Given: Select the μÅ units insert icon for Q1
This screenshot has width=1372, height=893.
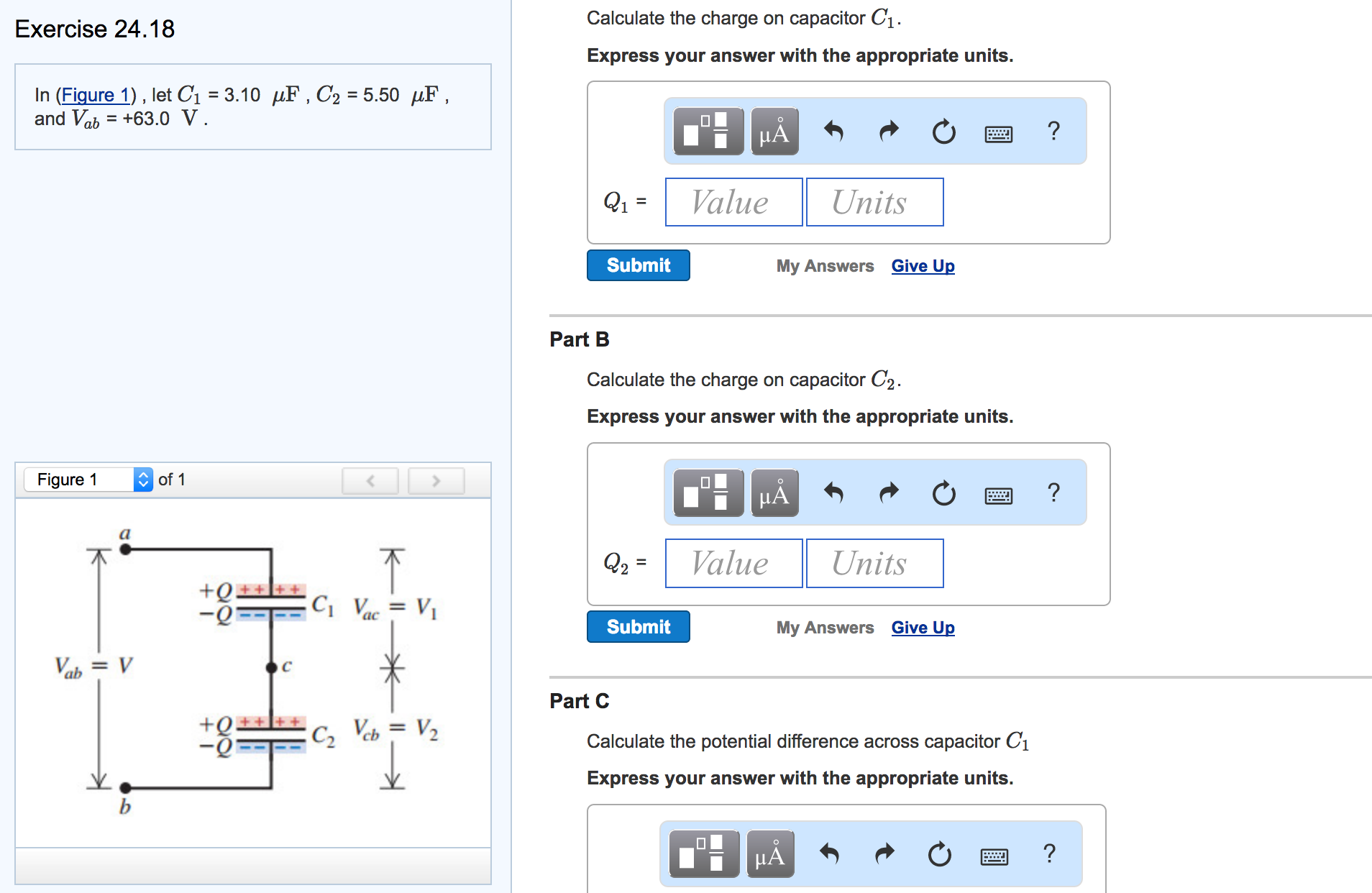Looking at the screenshot, I should click(774, 132).
